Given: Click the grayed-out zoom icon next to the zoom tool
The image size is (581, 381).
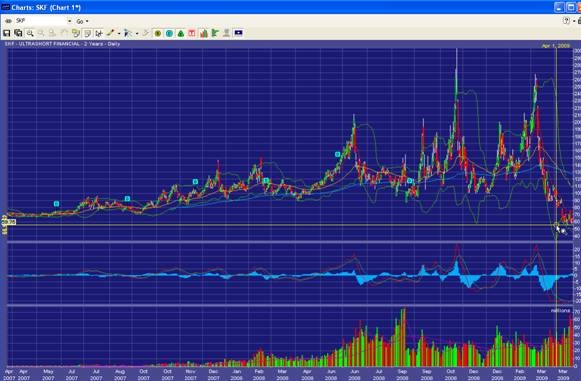Looking at the screenshot, I should 41,33.
